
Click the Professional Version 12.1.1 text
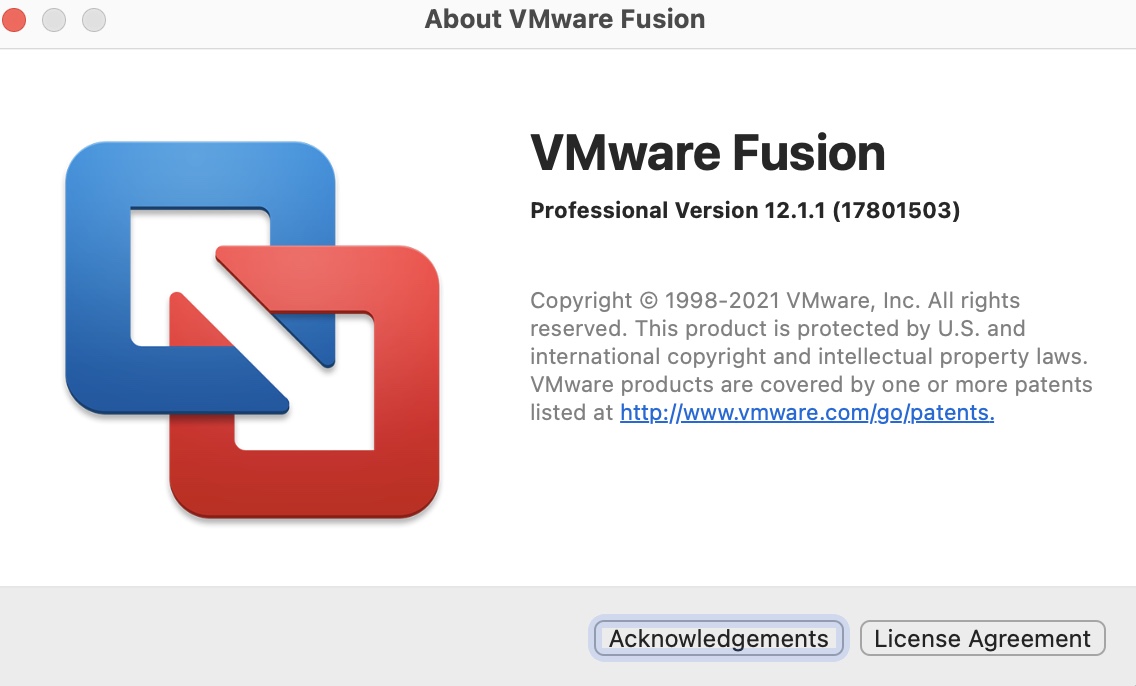pos(744,210)
